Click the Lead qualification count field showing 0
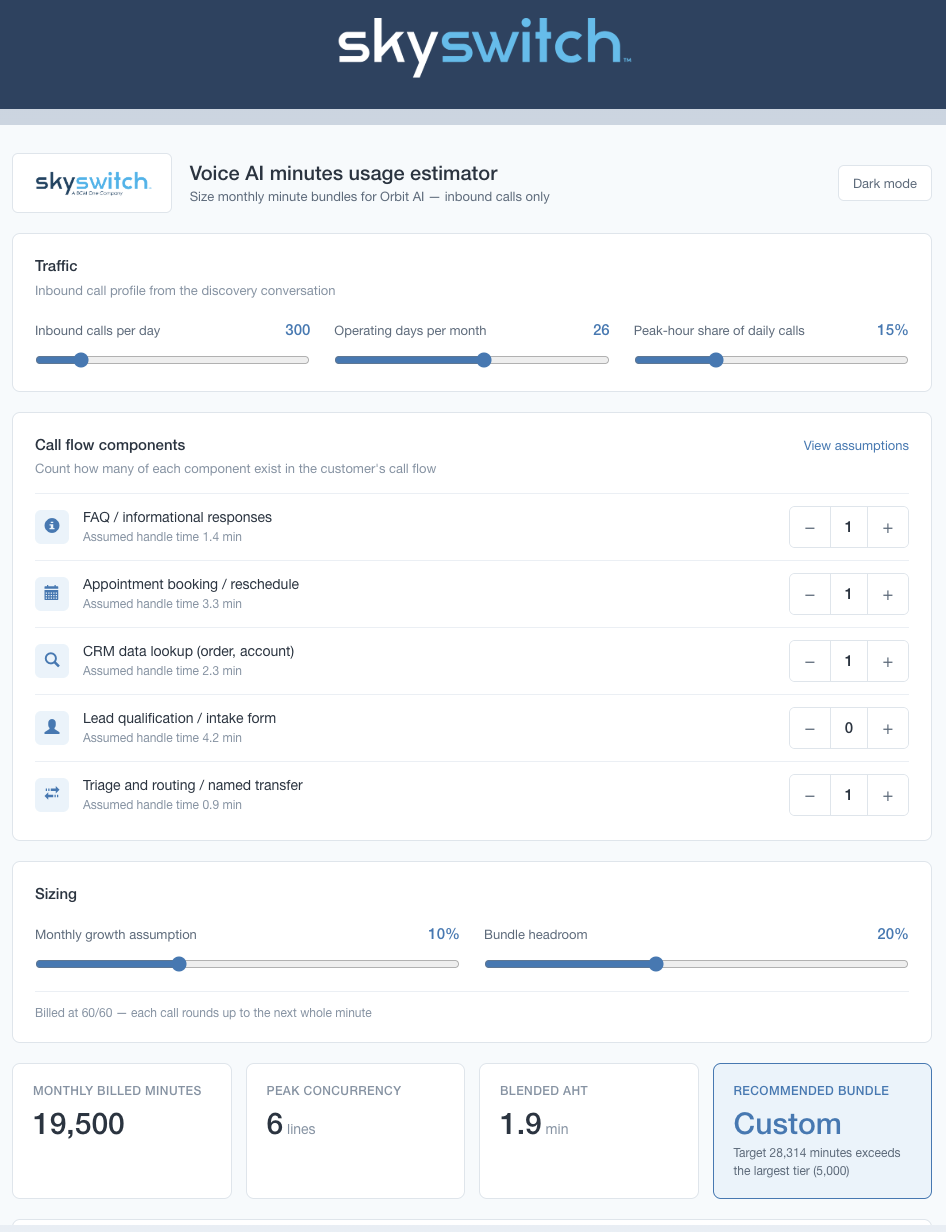This screenshot has height=1232, width=946. coord(849,728)
